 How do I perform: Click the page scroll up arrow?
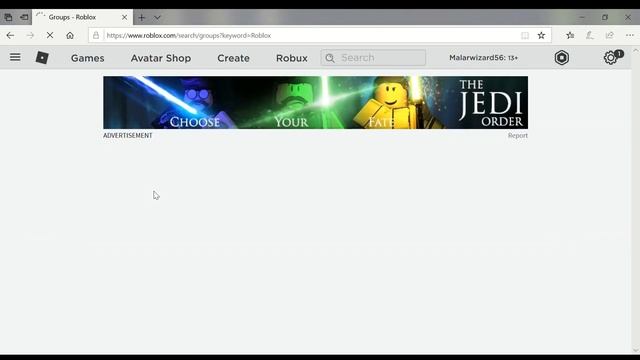click(636, 50)
